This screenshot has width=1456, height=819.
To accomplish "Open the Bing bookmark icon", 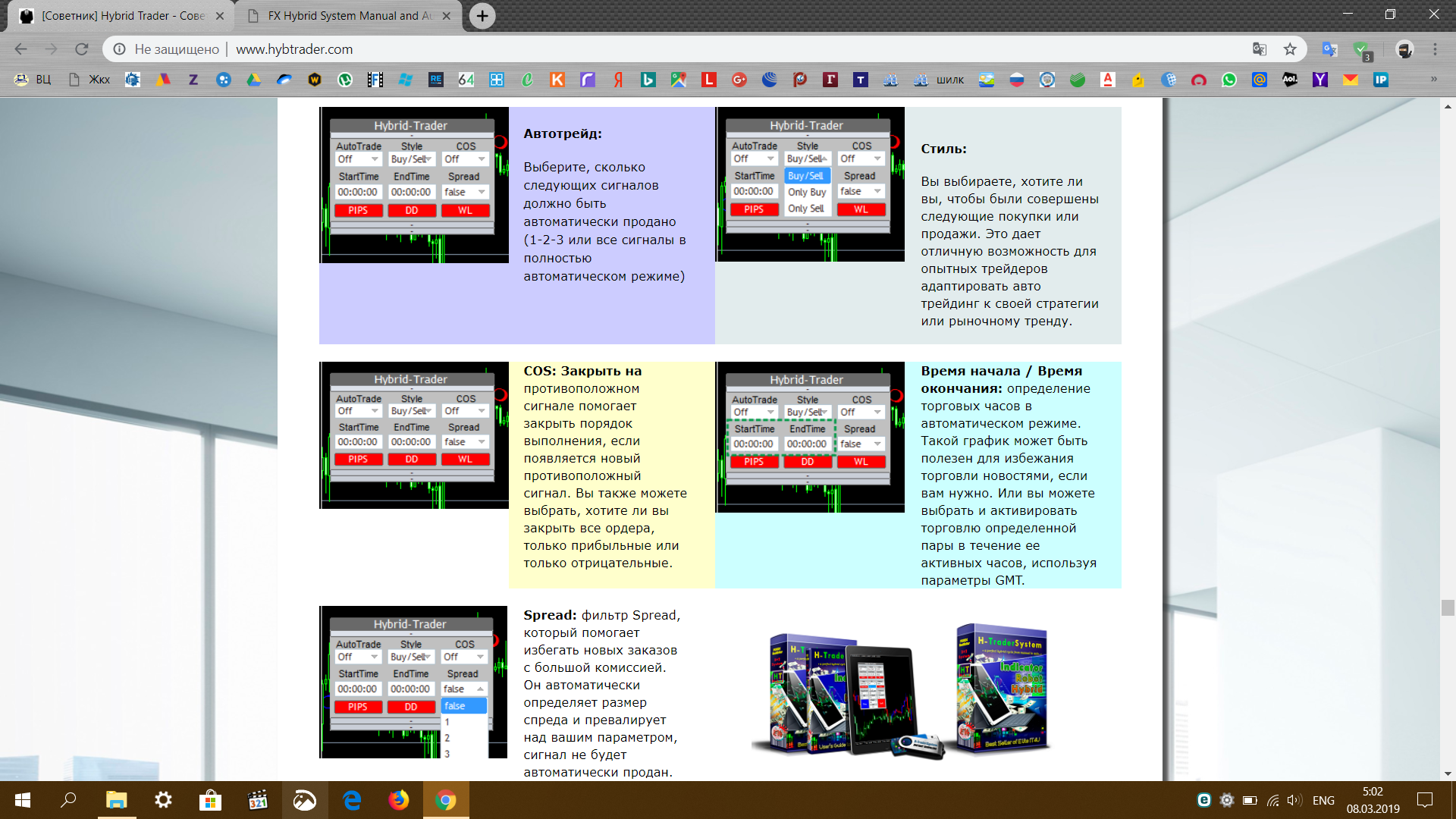I will click(x=648, y=80).
